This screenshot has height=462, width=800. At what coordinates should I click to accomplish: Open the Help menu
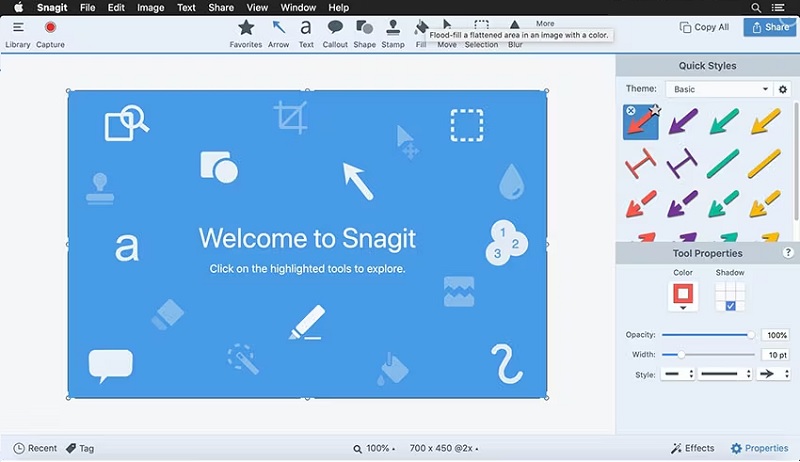coord(338,8)
